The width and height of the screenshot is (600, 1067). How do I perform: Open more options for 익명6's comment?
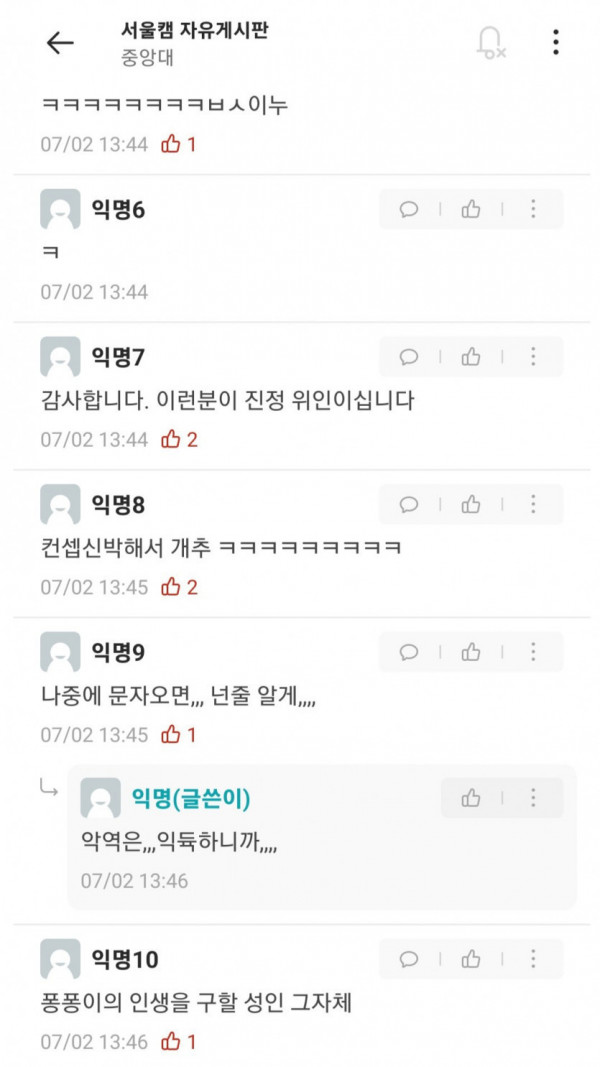tap(533, 209)
